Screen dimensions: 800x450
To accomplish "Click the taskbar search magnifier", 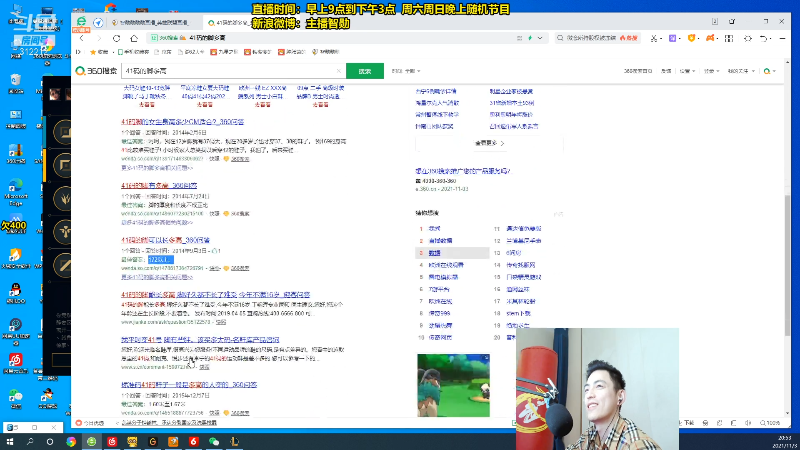I will pos(30,442).
